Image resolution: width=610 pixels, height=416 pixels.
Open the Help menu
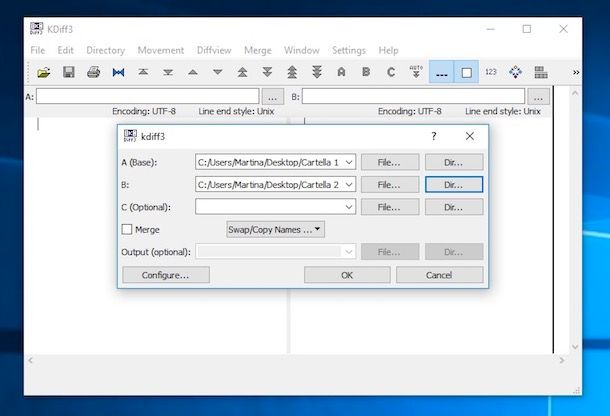pyautogui.click(x=388, y=50)
